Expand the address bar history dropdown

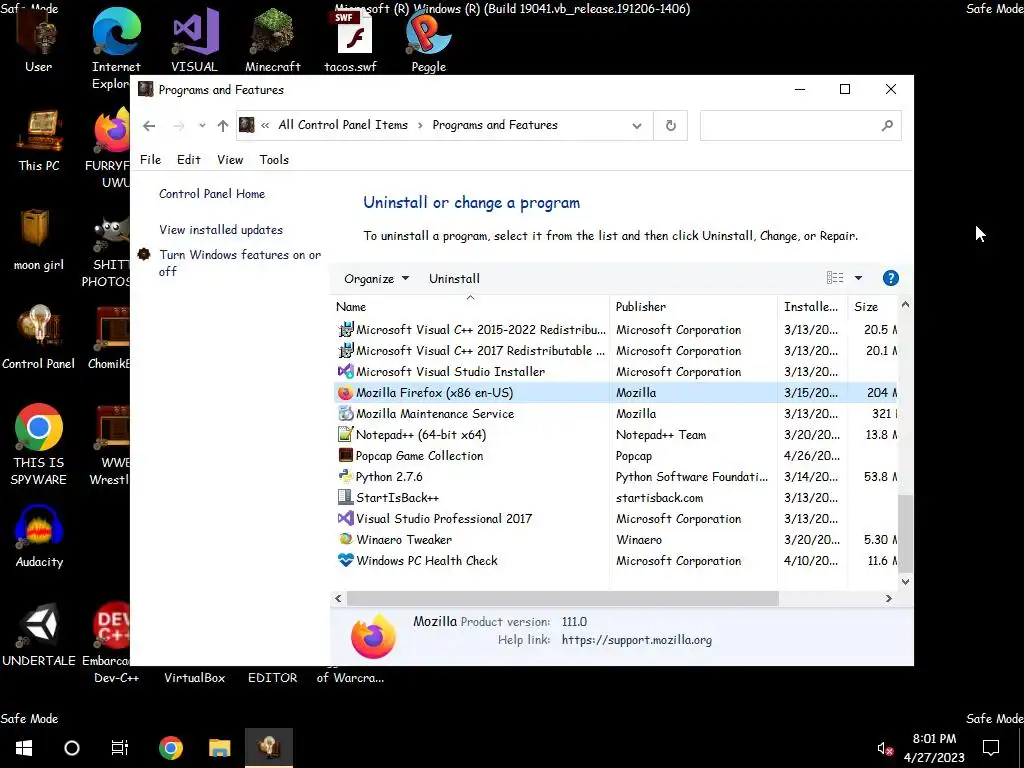point(637,125)
